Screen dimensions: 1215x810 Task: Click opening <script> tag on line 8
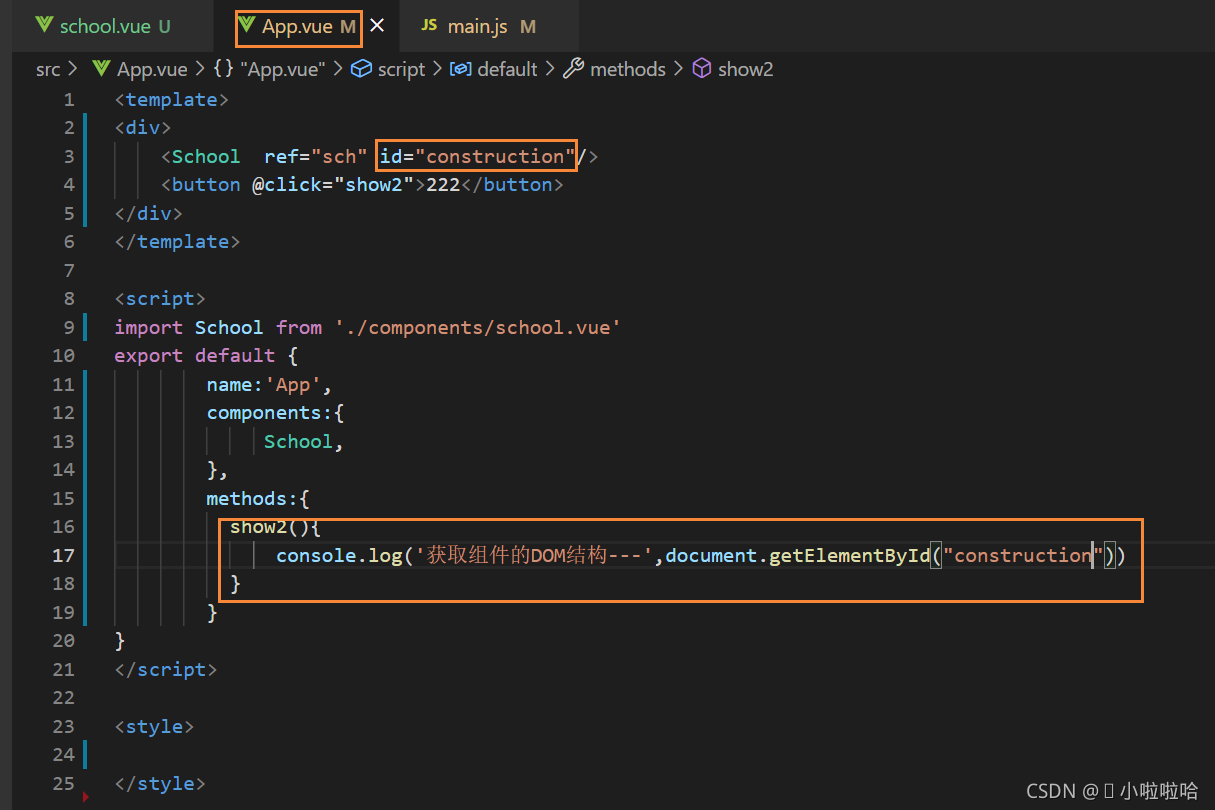click(160, 298)
